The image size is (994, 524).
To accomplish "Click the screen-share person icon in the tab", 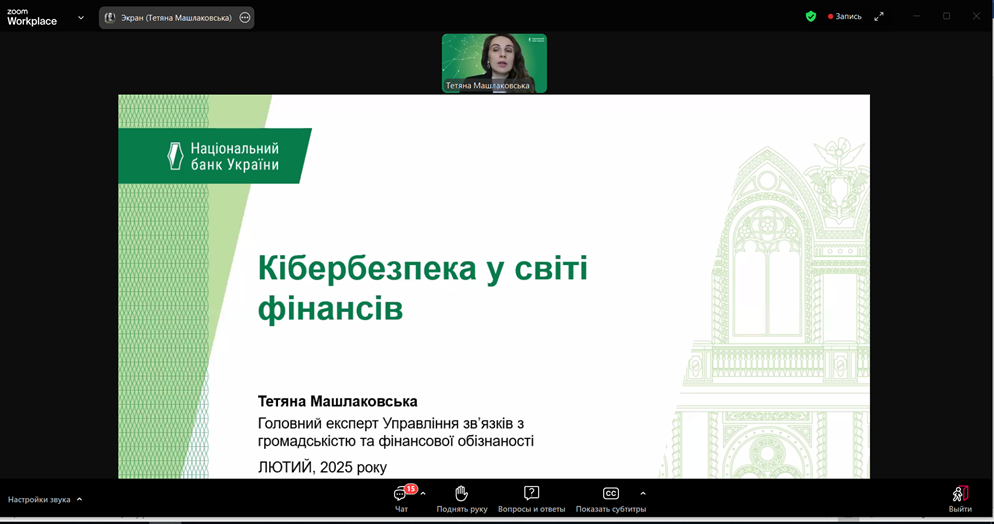I will [110, 18].
